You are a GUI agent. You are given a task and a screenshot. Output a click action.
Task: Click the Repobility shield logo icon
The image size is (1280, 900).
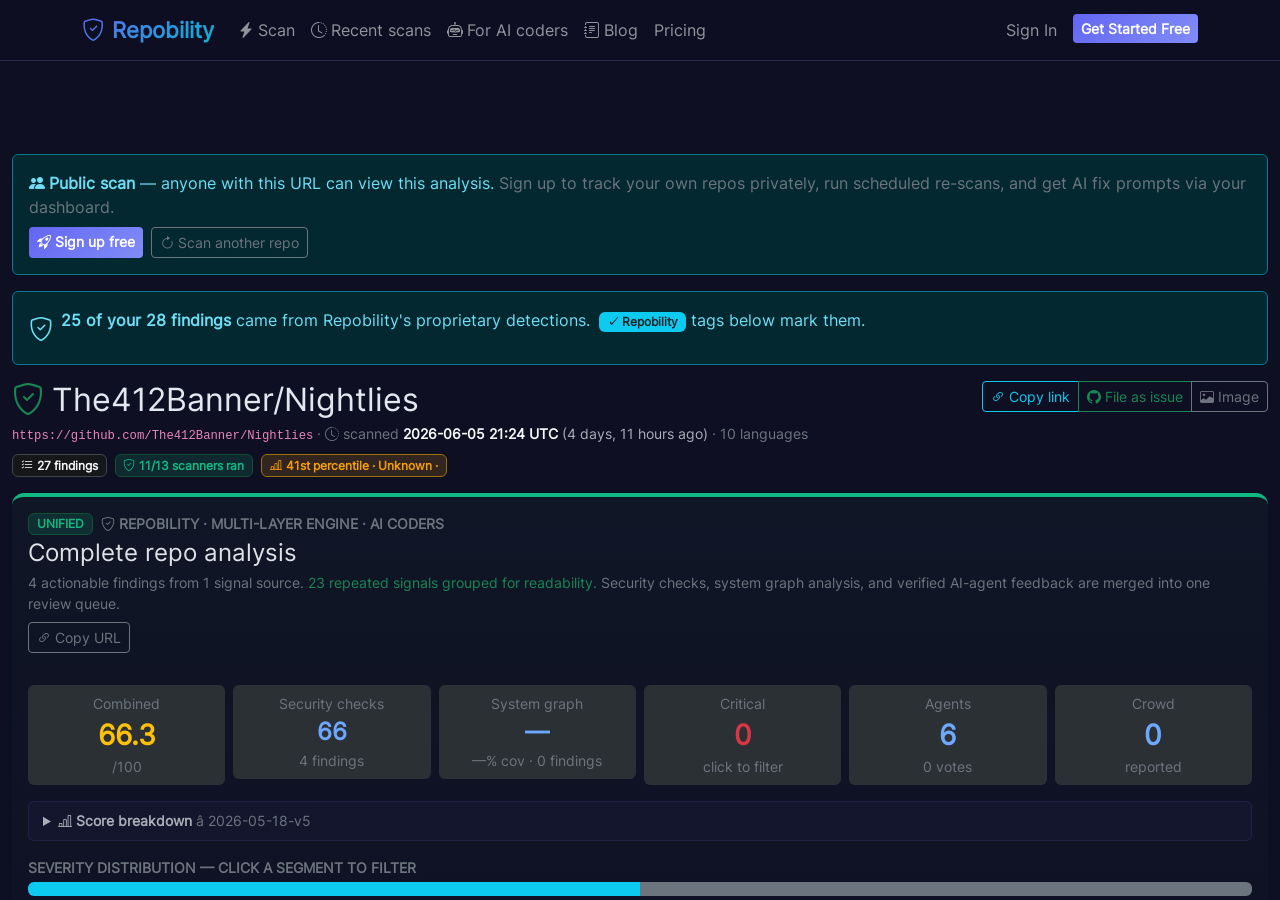[x=93, y=30]
